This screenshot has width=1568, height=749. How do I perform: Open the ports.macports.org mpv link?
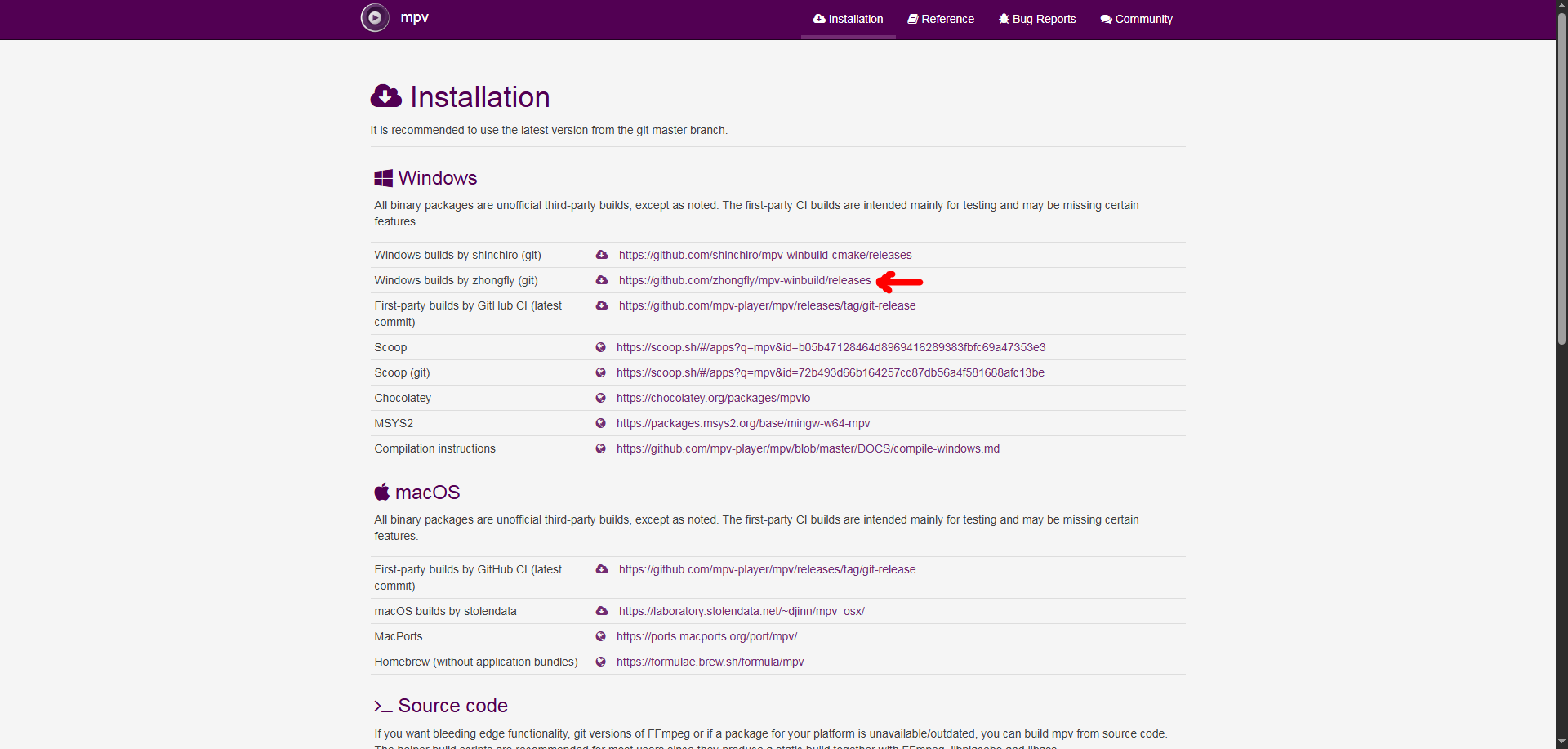706,636
